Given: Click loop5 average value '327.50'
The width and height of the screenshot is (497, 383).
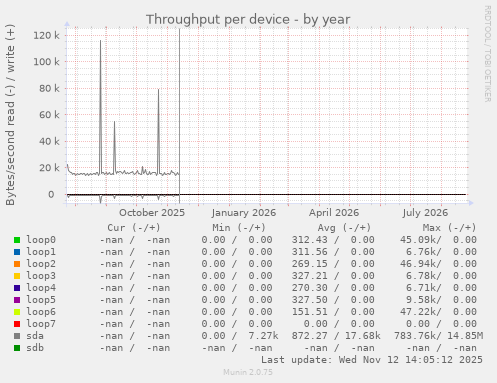Looking at the screenshot, I should [x=310, y=300].
